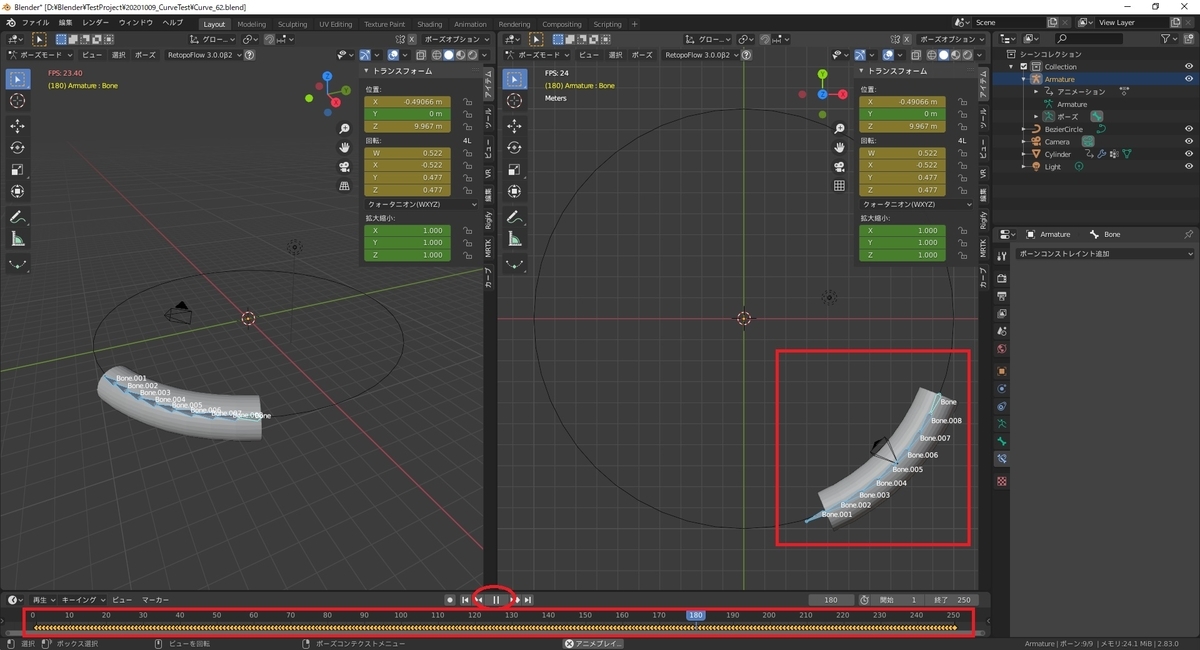Click zoom view icon in left viewport

[x=345, y=129]
